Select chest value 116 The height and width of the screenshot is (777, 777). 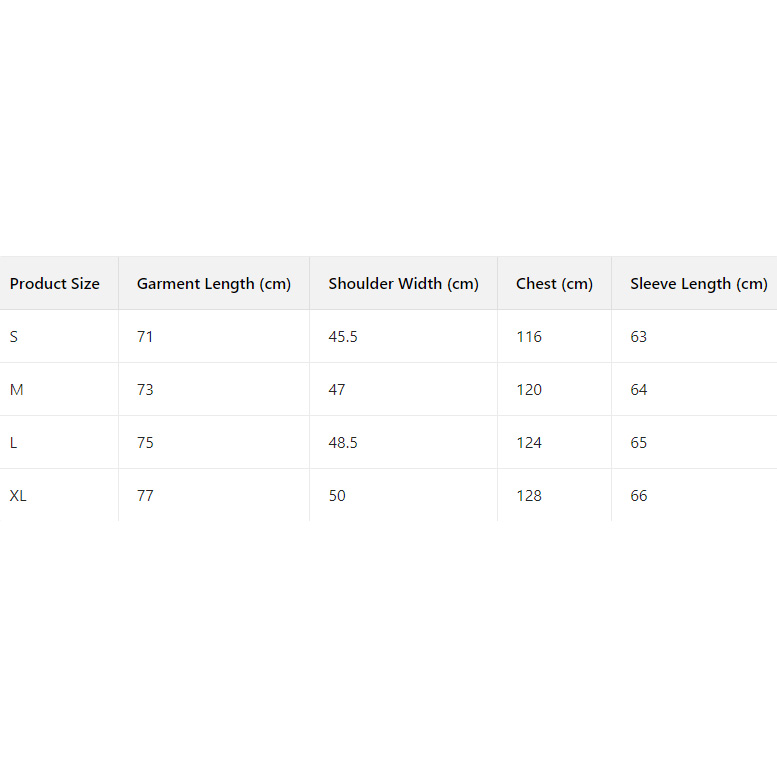point(529,337)
